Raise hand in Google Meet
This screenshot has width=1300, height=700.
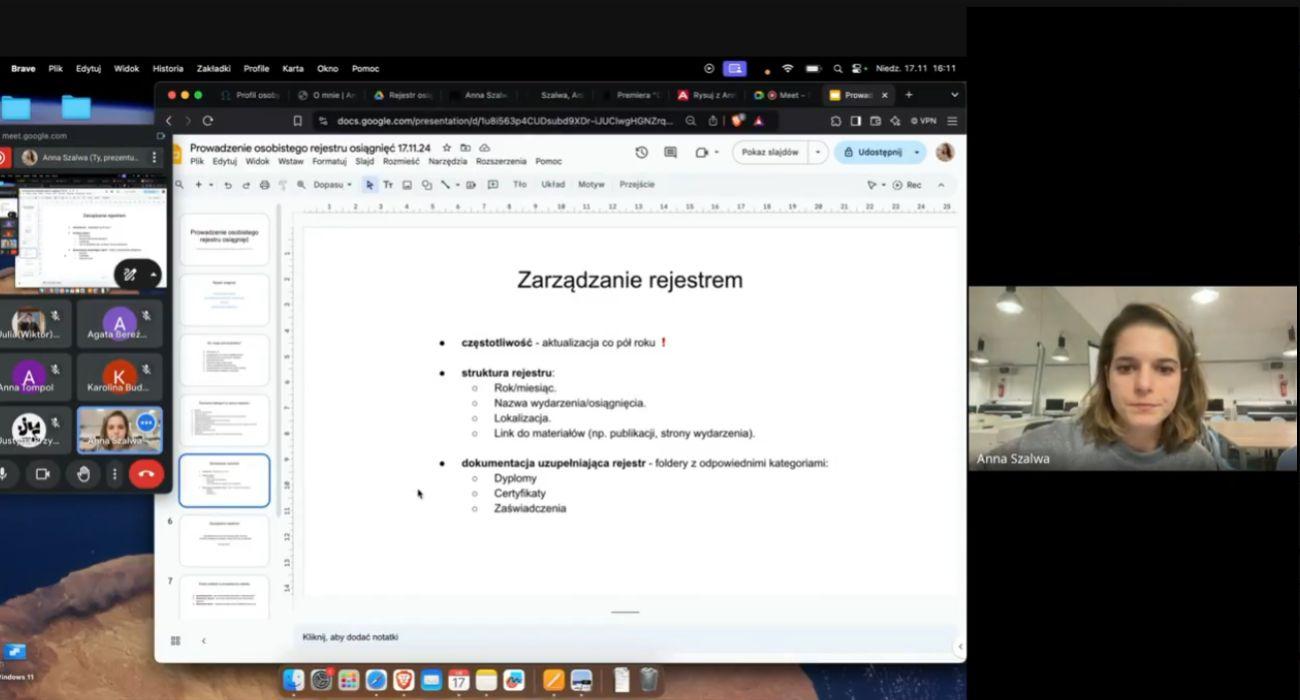pos(83,474)
